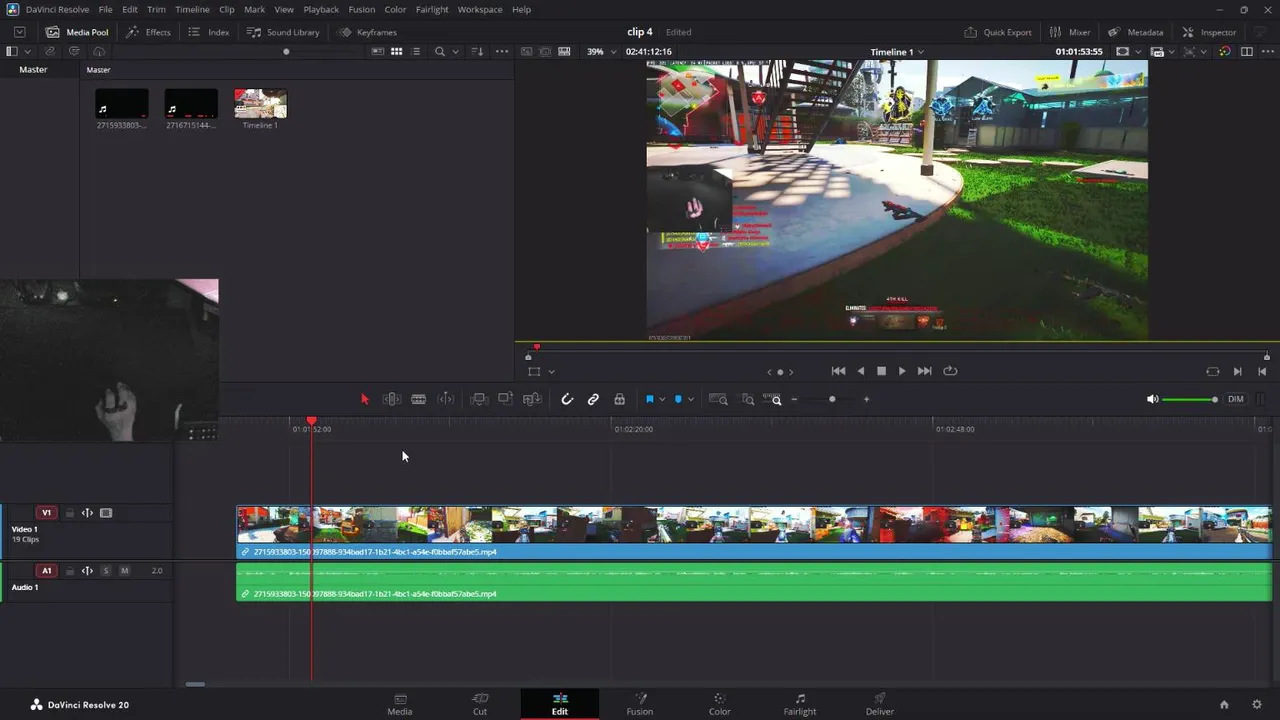Open the Effects panel

[148, 32]
